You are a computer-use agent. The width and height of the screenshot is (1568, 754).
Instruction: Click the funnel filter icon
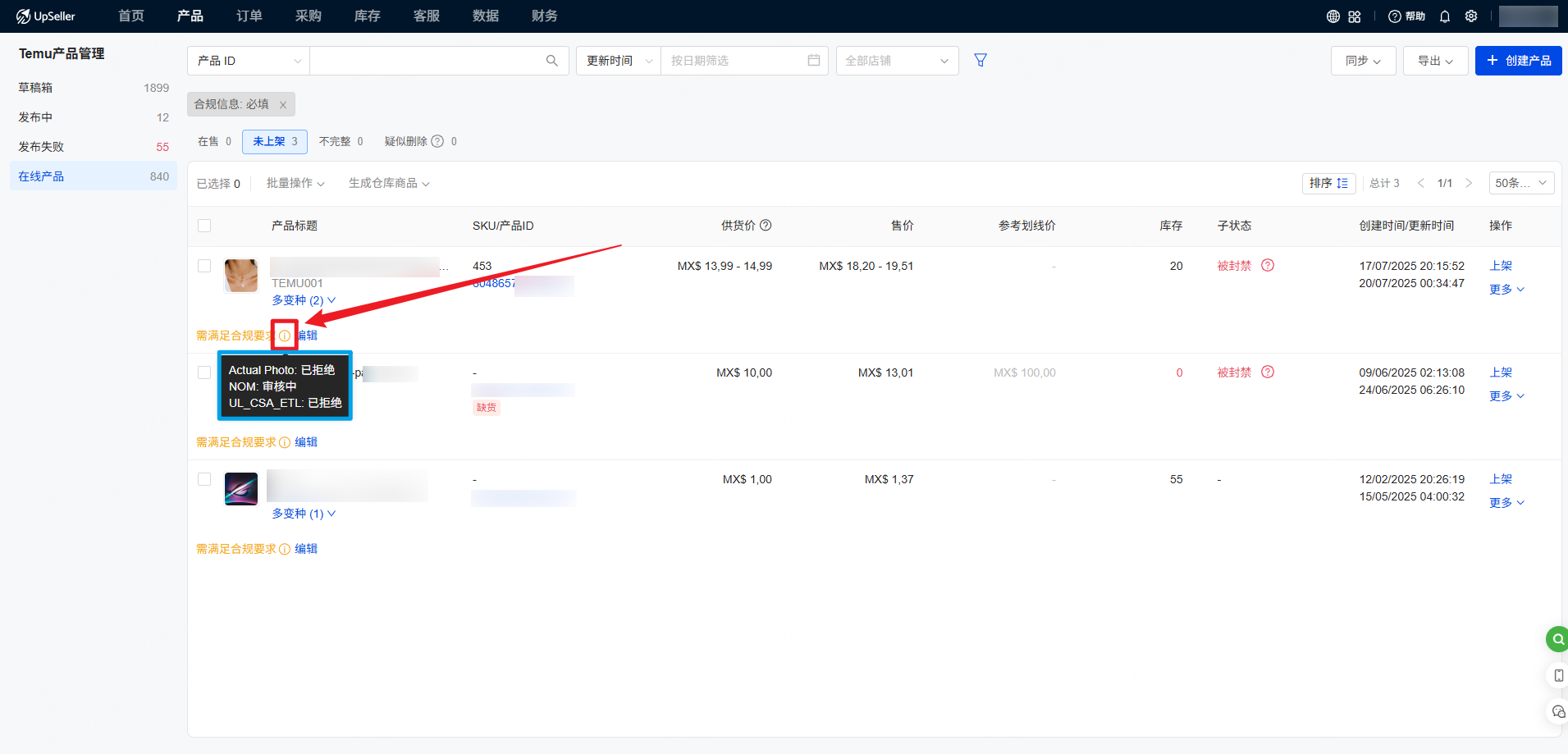pos(980,60)
